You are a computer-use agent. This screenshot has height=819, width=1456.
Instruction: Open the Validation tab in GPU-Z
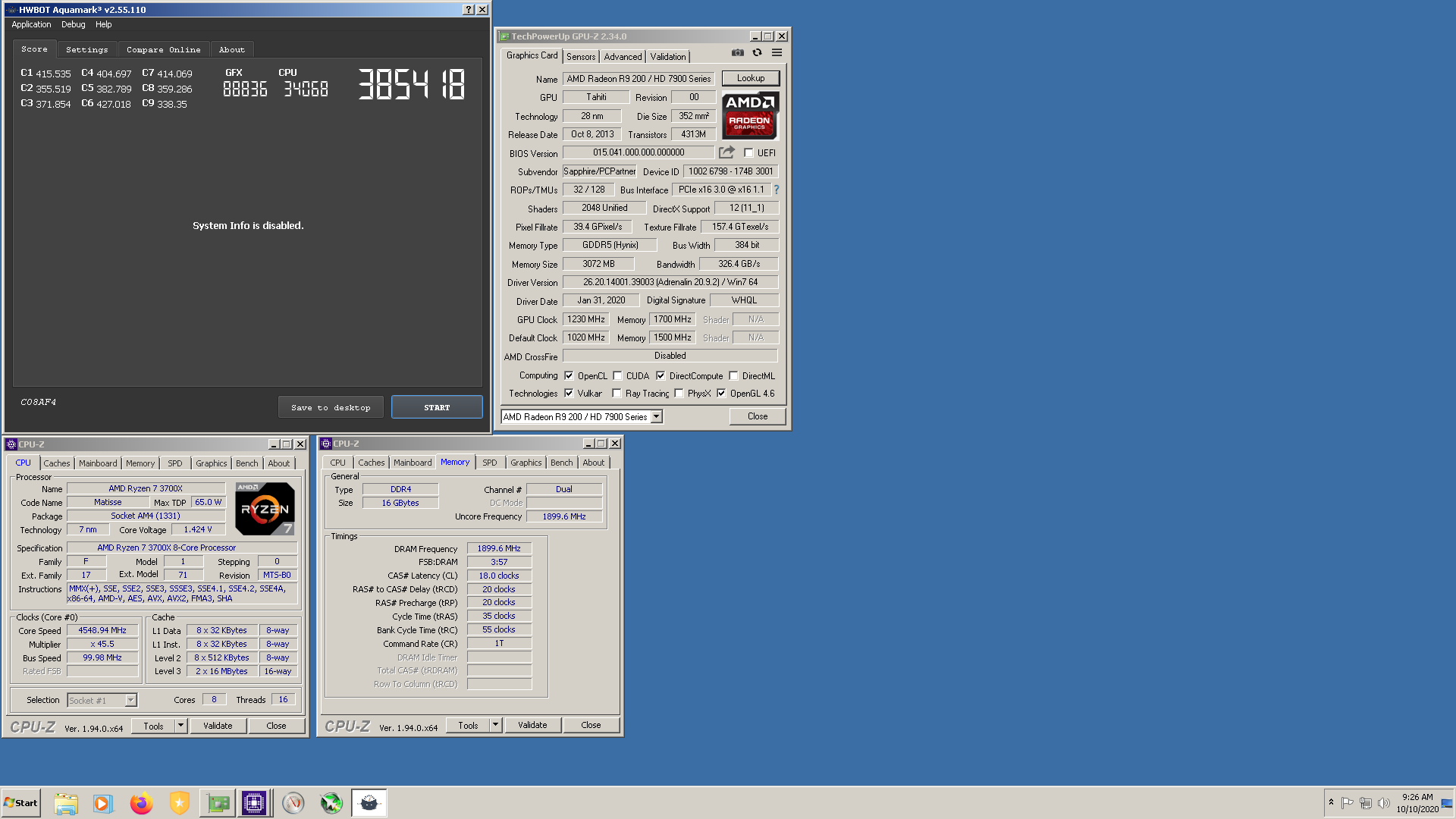pyautogui.click(x=668, y=57)
